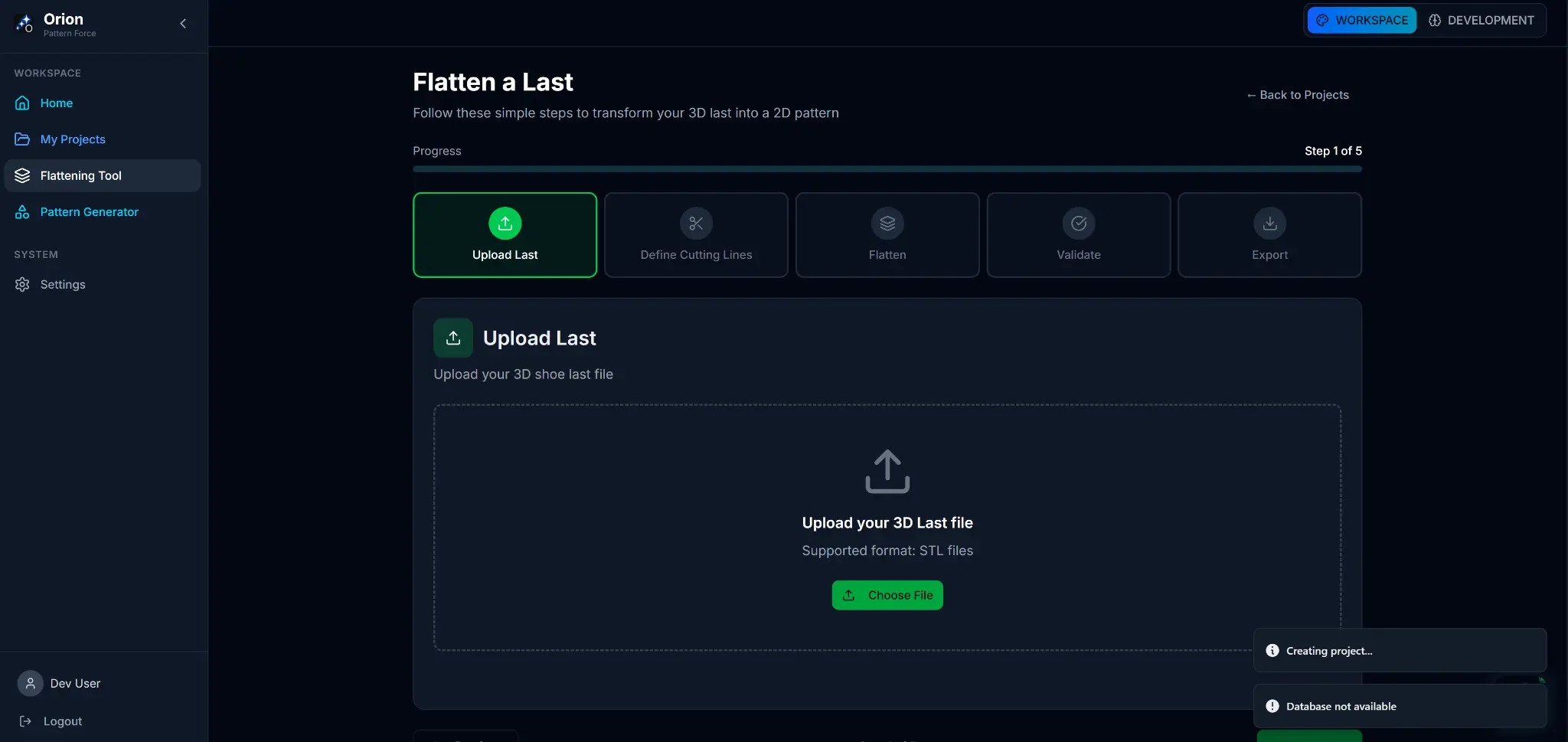Click the Orion logo icon
The image size is (1568, 742).
point(24,24)
